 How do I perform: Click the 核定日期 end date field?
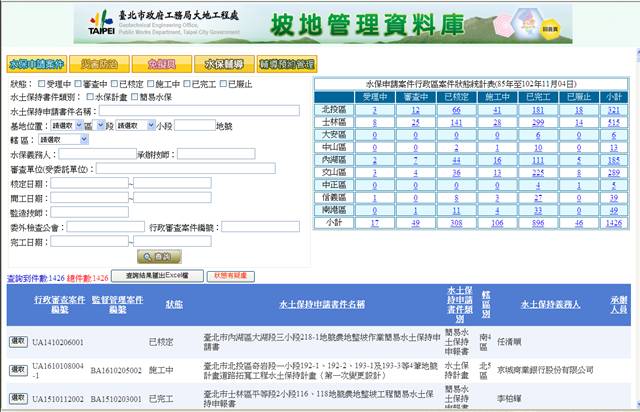tap(172, 183)
